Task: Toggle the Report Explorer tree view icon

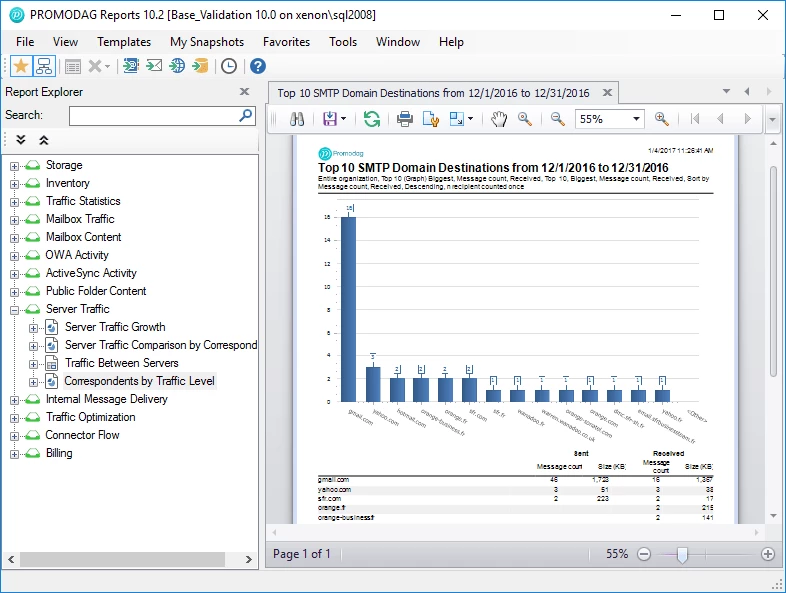Action: click(x=44, y=66)
